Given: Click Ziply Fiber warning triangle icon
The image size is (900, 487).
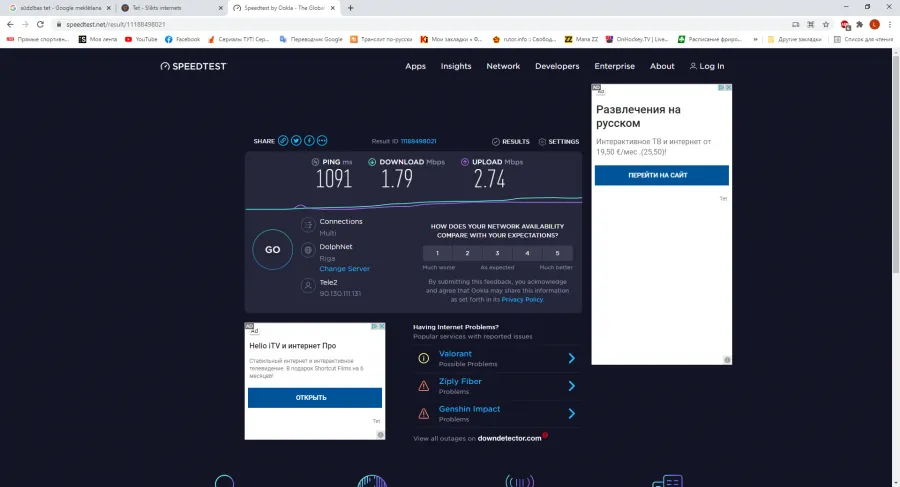Looking at the screenshot, I should pyautogui.click(x=424, y=386).
